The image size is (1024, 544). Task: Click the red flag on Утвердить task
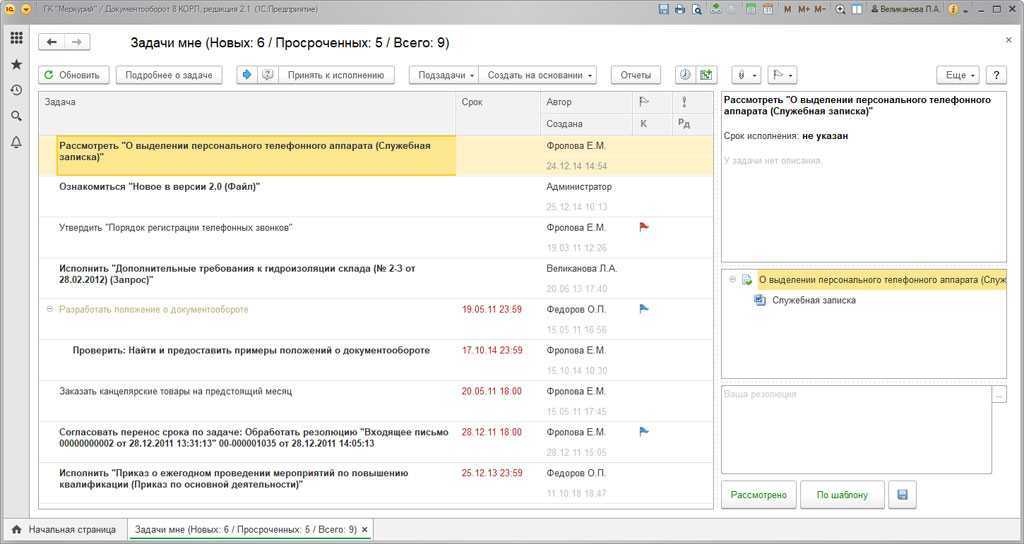pyautogui.click(x=644, y=227)
